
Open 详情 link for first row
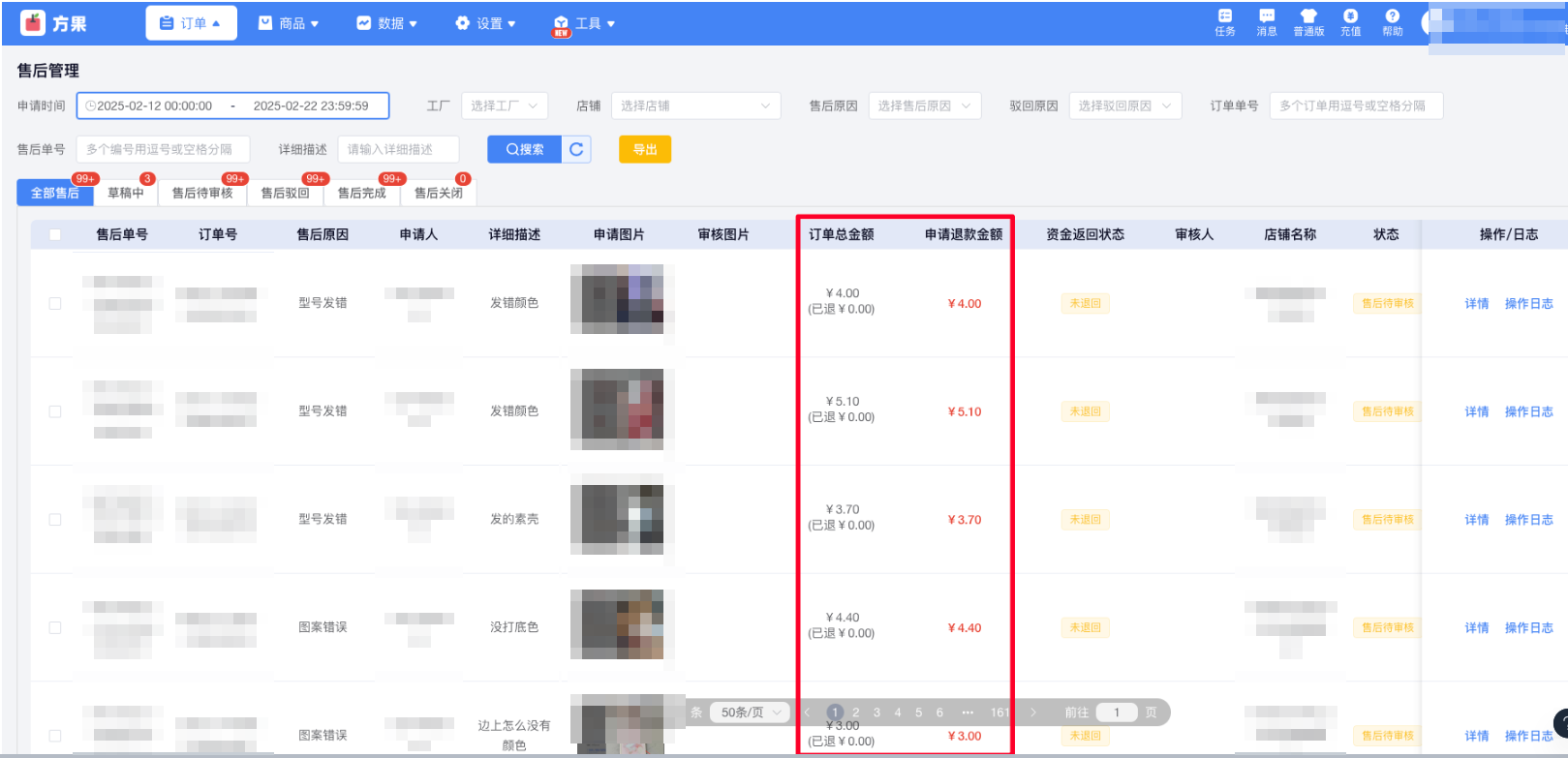coord(1476,304)
